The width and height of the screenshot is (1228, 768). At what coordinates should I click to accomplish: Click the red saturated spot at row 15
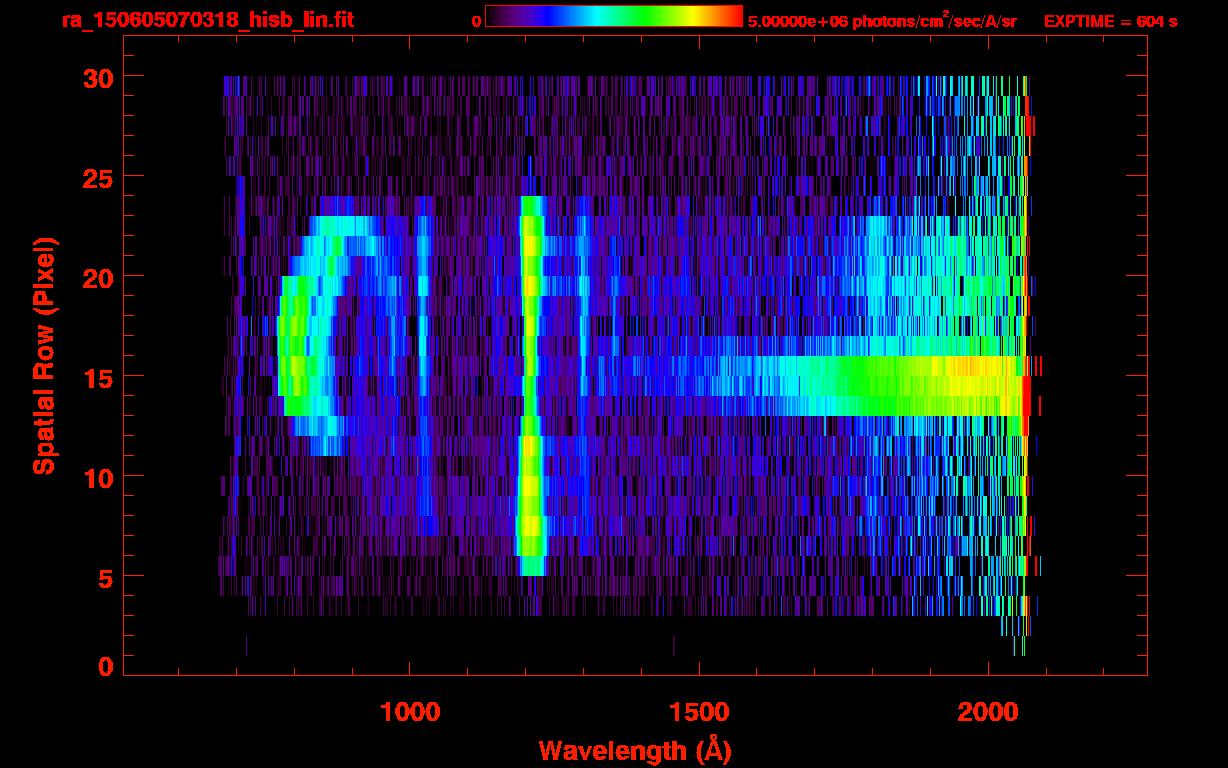[1027, 395]
